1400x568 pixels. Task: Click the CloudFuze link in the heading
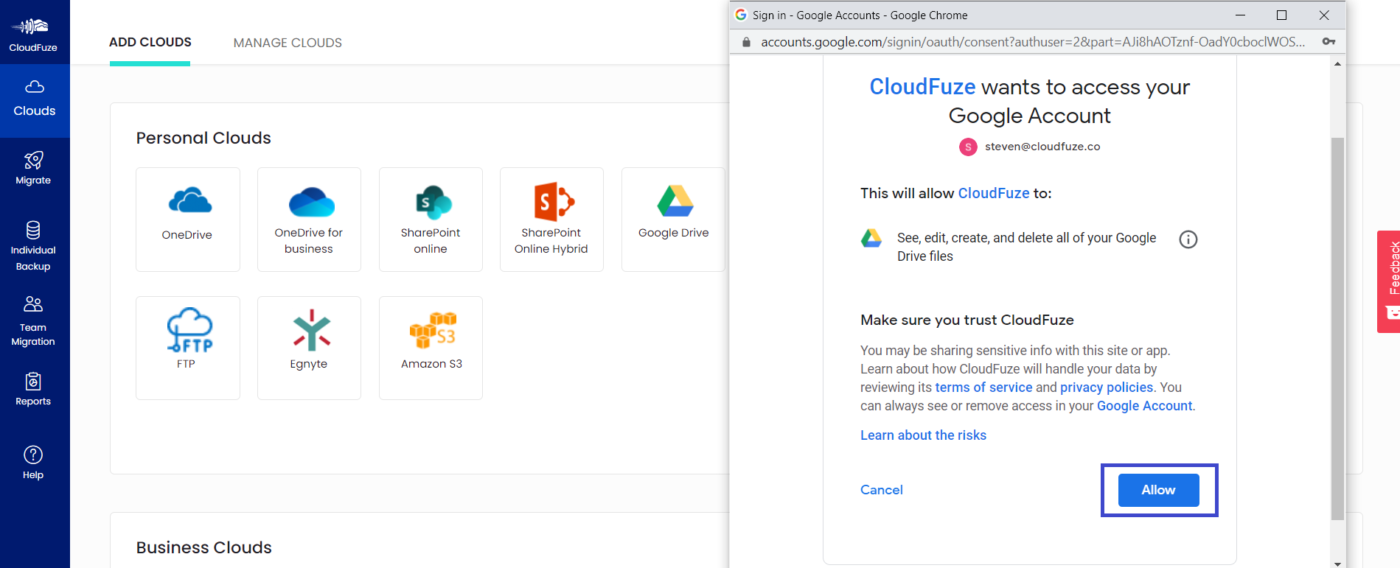tap(922, 87)
